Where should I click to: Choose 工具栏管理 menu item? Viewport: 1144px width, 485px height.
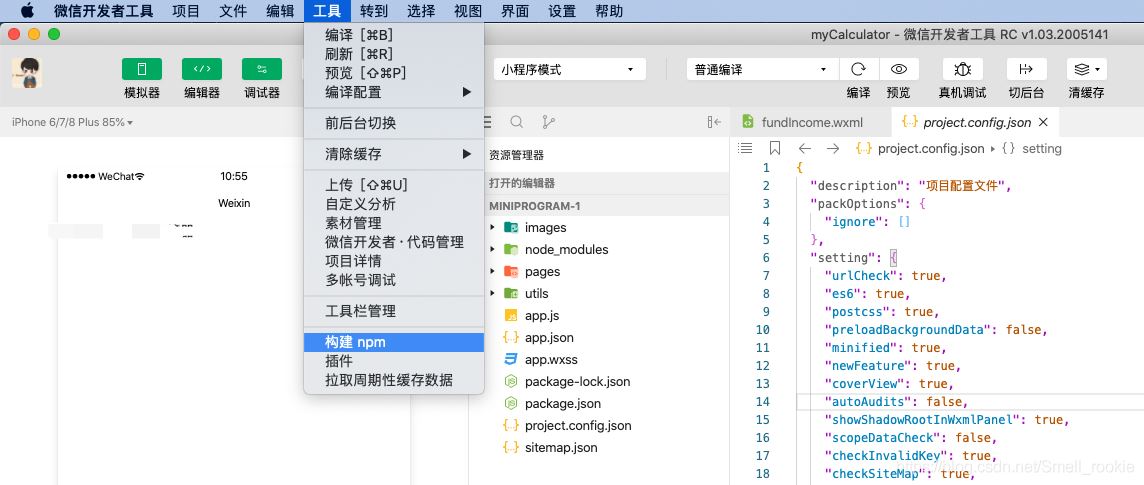tap(394, 311)
